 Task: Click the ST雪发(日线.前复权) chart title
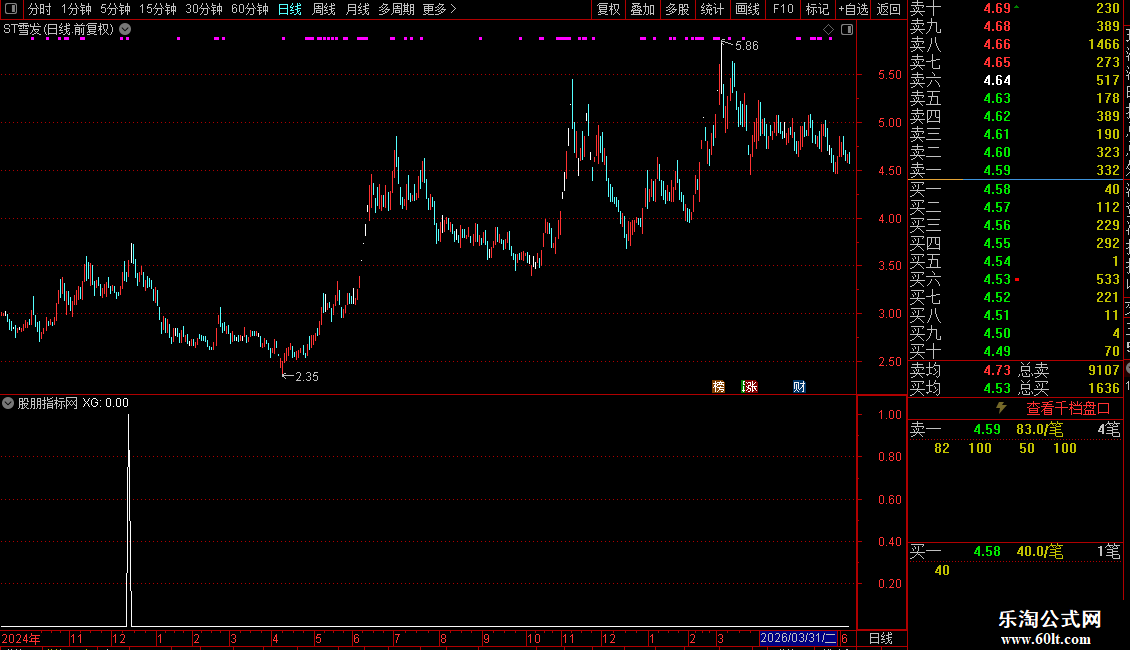click(58, 29)
